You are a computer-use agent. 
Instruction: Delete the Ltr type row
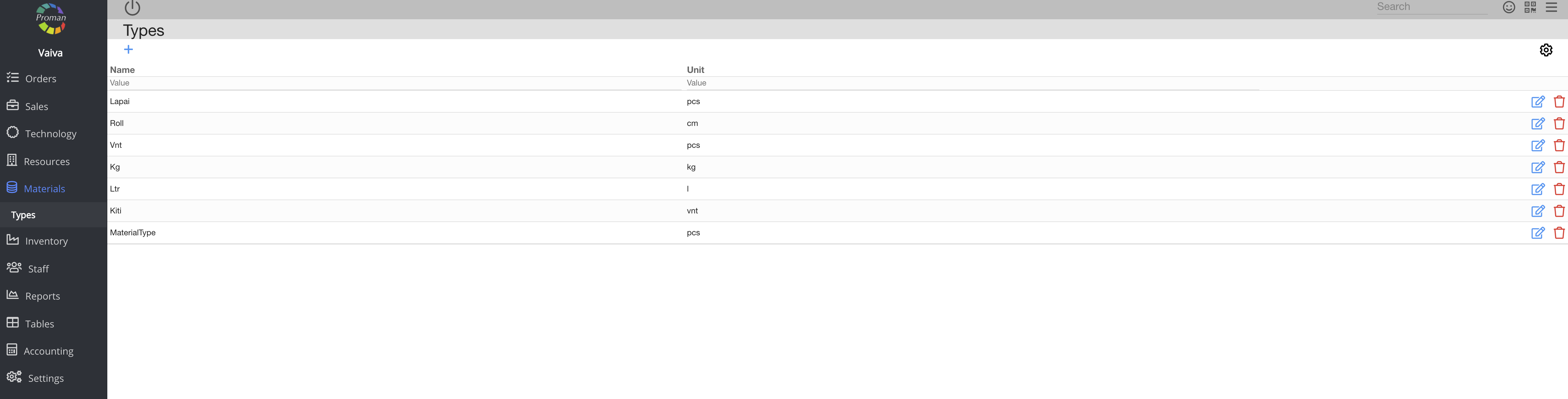(1559, 190)
